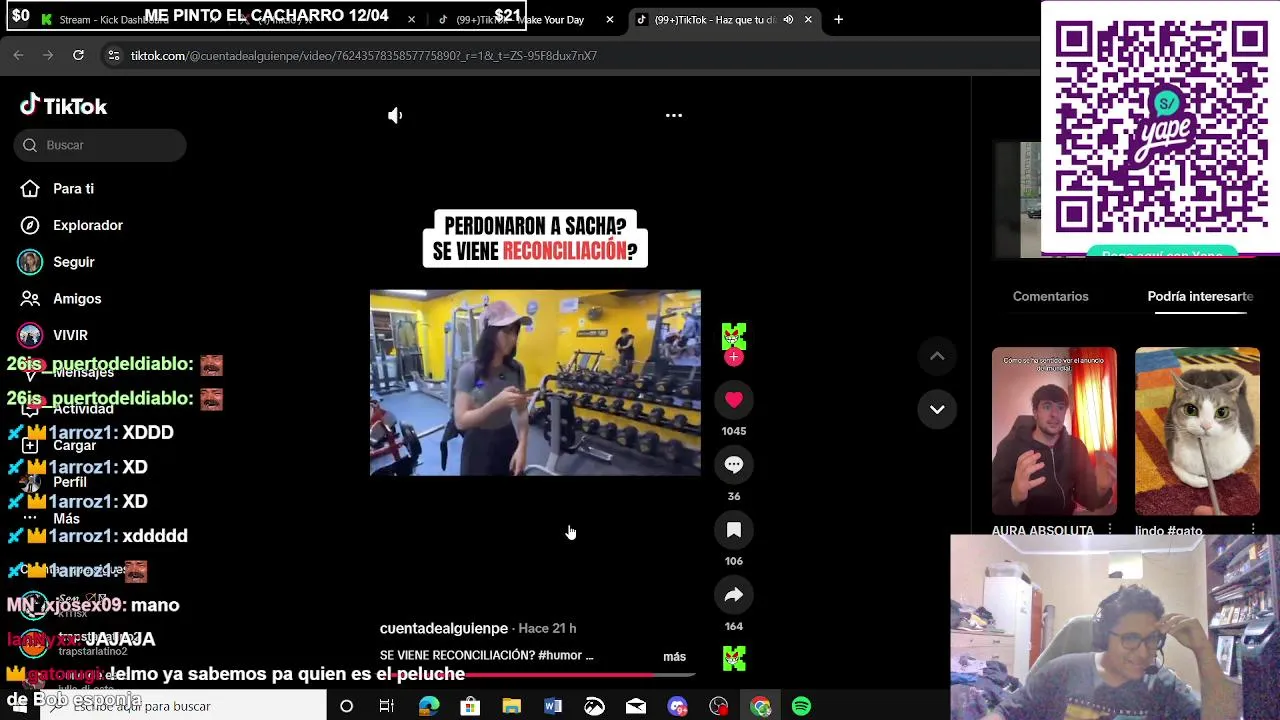Open options dots next to AURA ABSOLUTA
This screenshot has width=1280, height=720.
pos(1110,529)
